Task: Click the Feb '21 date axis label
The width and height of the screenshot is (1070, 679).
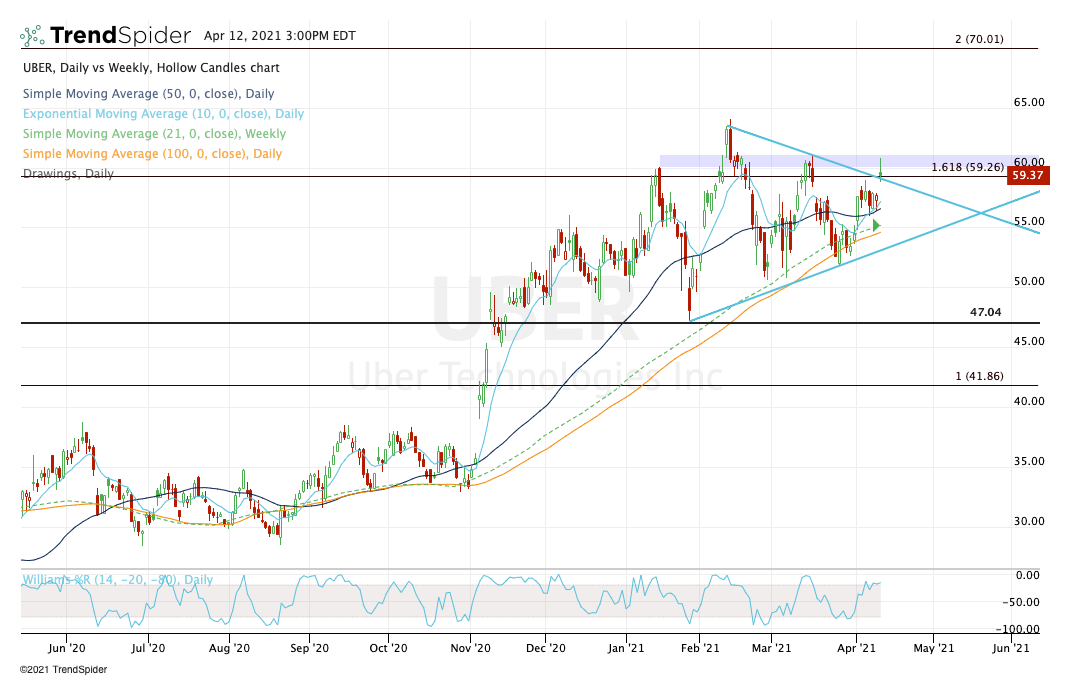Action: click(x=700, y=648)
